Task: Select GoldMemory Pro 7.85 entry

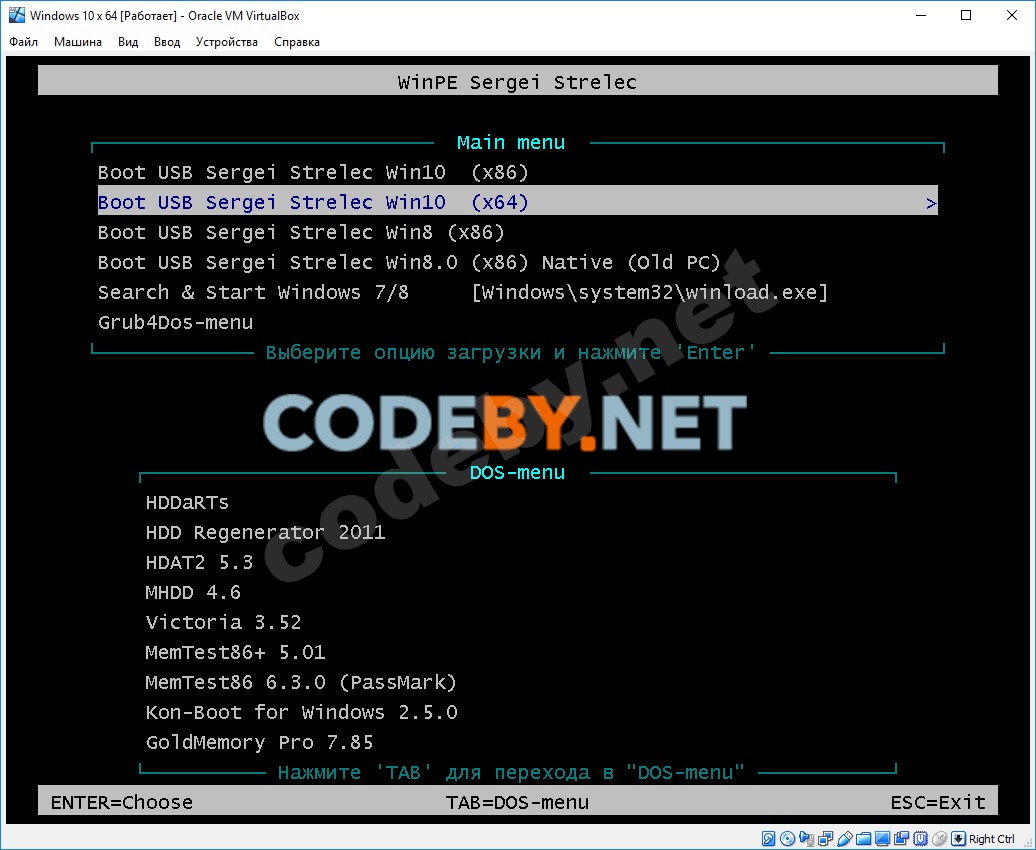Action: point(259,742)
